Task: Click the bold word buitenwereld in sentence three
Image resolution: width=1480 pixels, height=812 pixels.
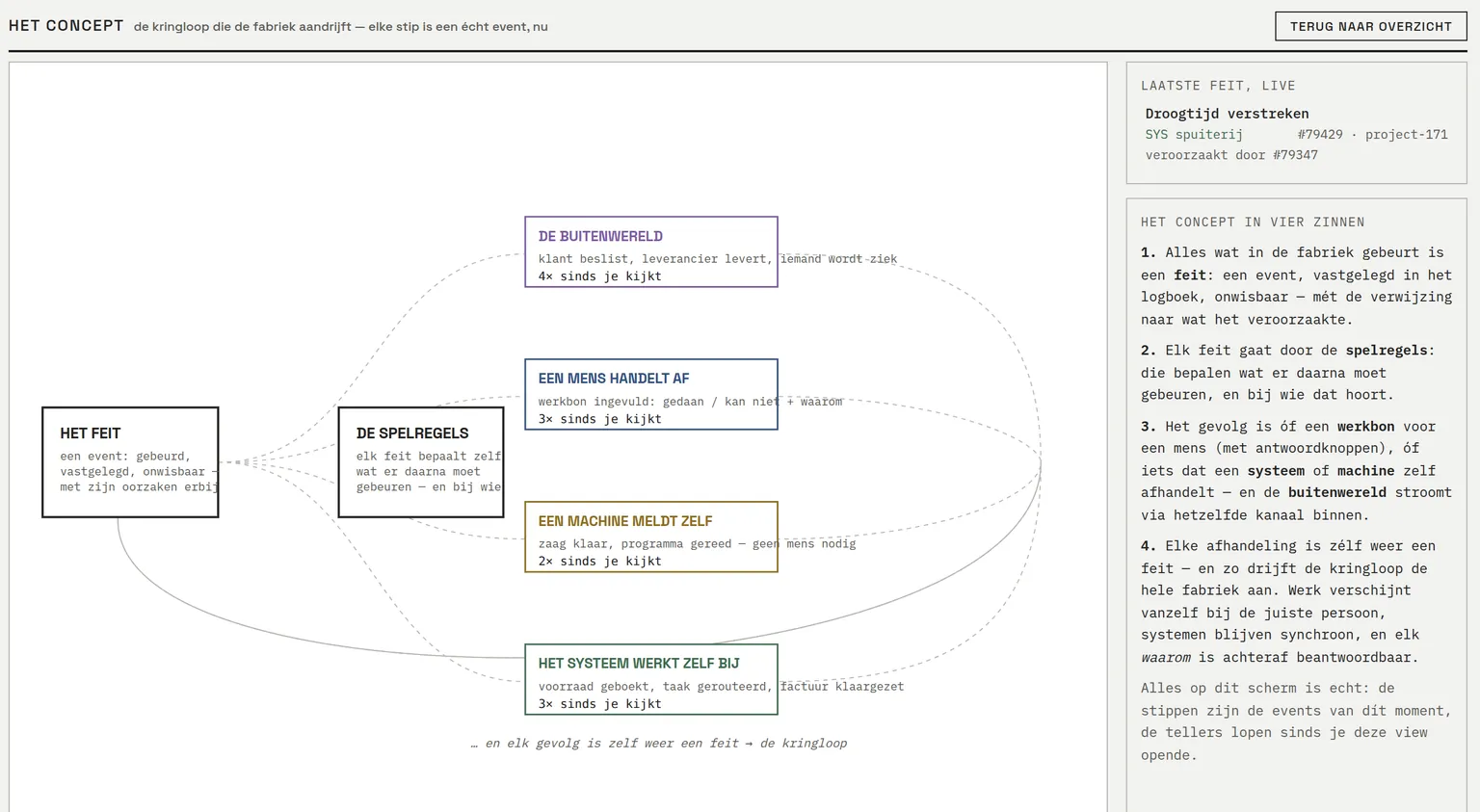Action: point(1336,492)
